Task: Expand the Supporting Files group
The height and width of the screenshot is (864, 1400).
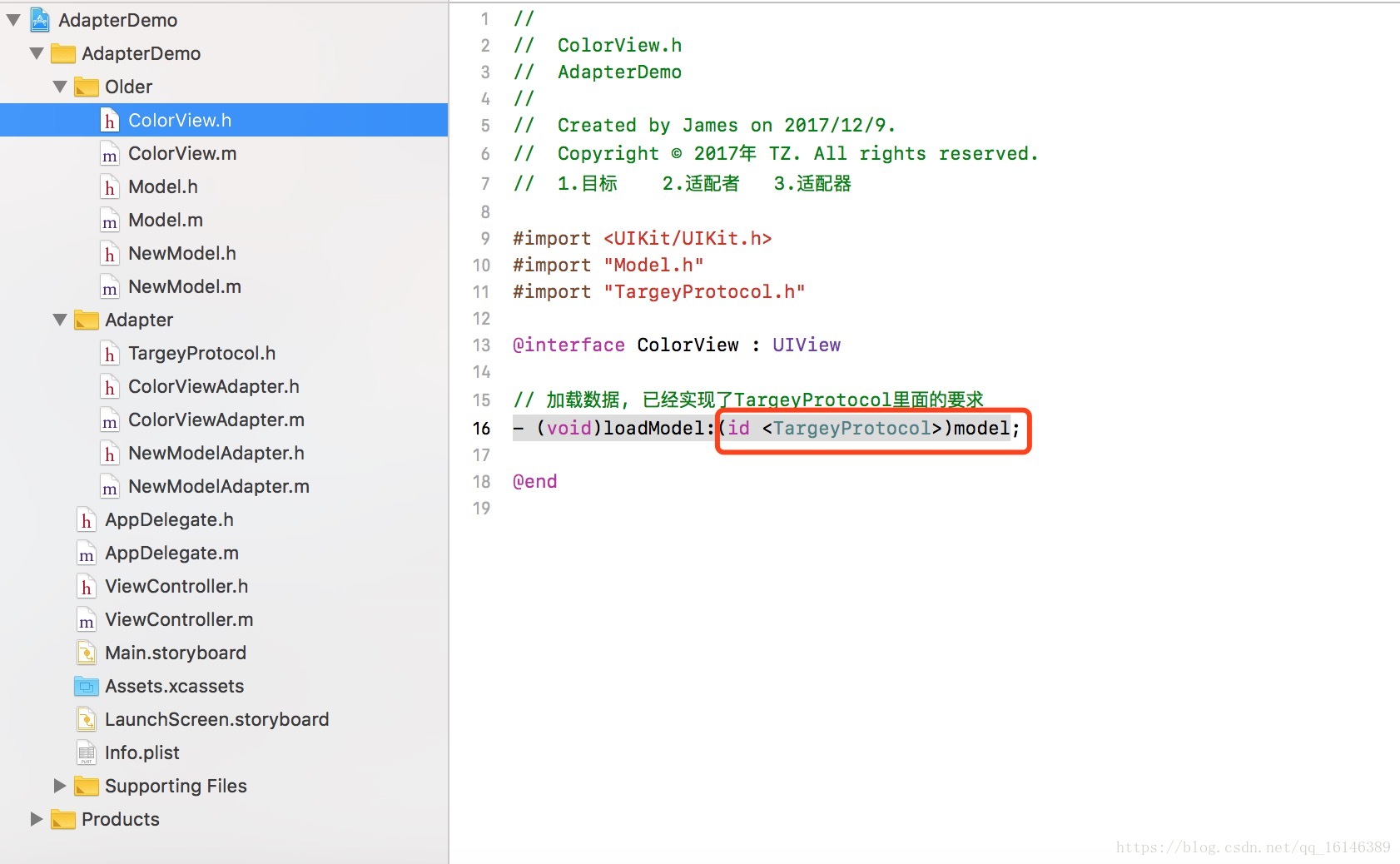Action: coord(60,786)
